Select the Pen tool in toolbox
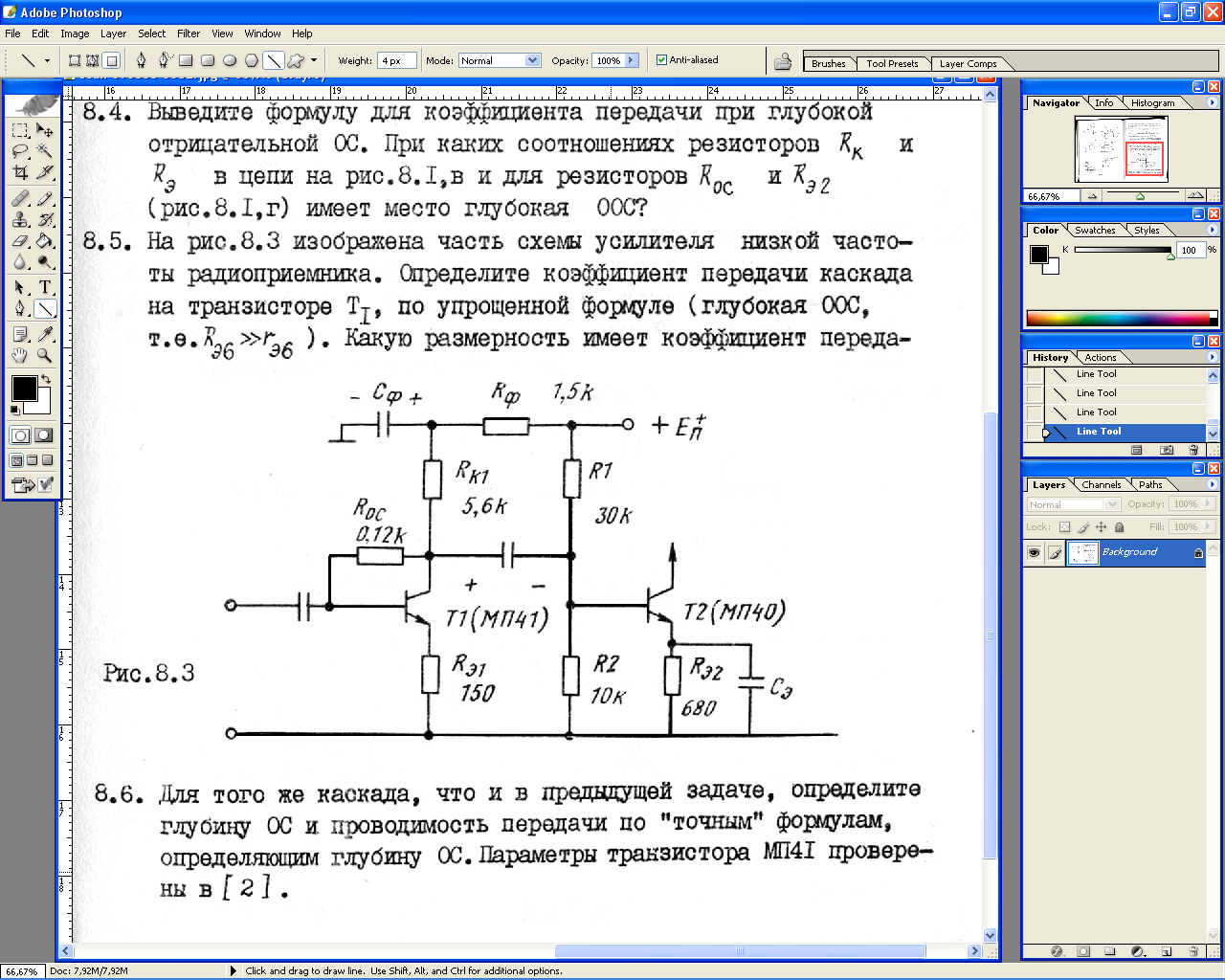The width and height of the screenshot is (1225, 980). click(20, 308)
